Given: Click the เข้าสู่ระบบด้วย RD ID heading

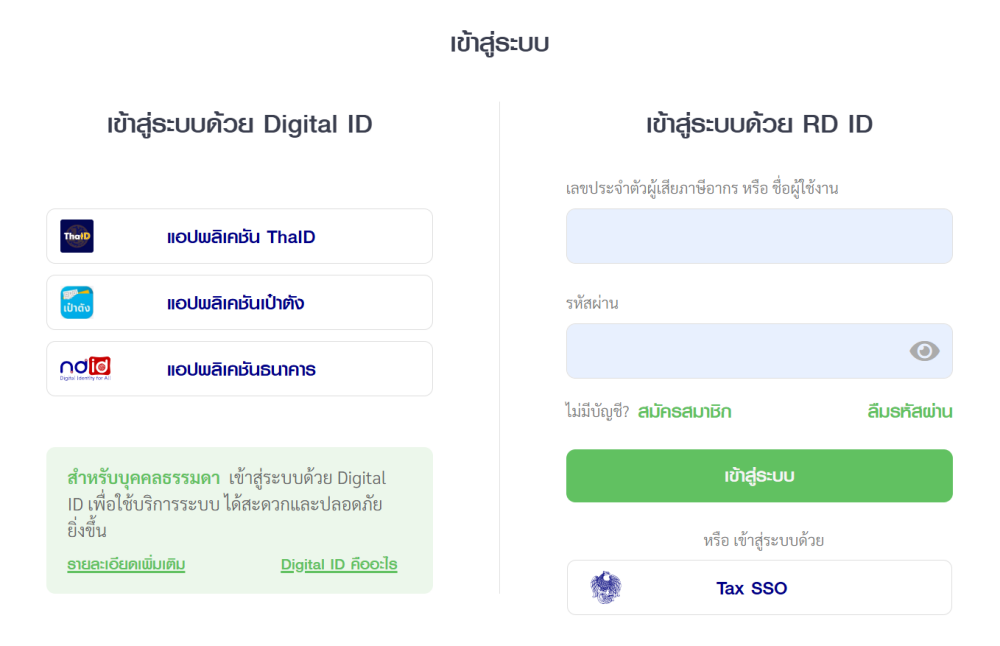Looking at the screenshot, I should pos(759,125).
